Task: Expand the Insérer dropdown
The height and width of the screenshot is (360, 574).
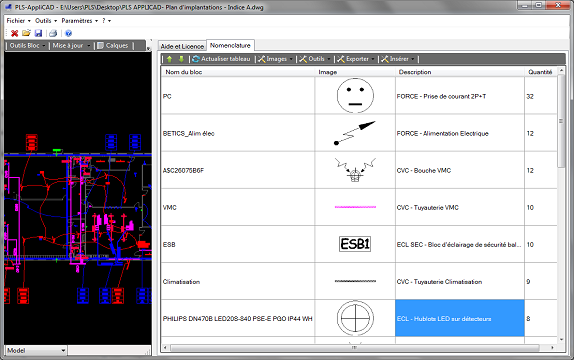Action: click(398, 59)
